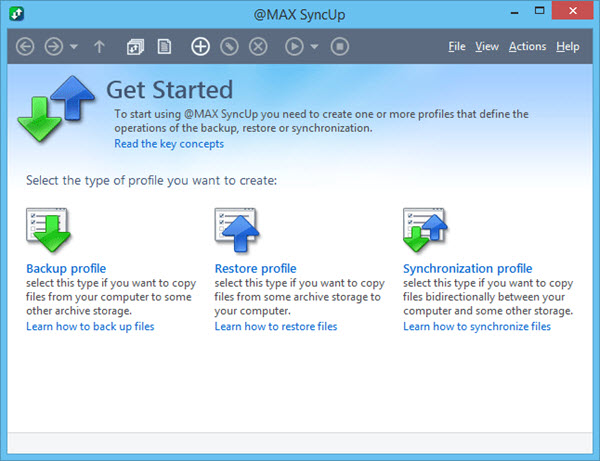Image resolution: width=600 pixels, height=461 pixels.
Task: Select the Backup profile link
Action: click(x=66, y=269)
